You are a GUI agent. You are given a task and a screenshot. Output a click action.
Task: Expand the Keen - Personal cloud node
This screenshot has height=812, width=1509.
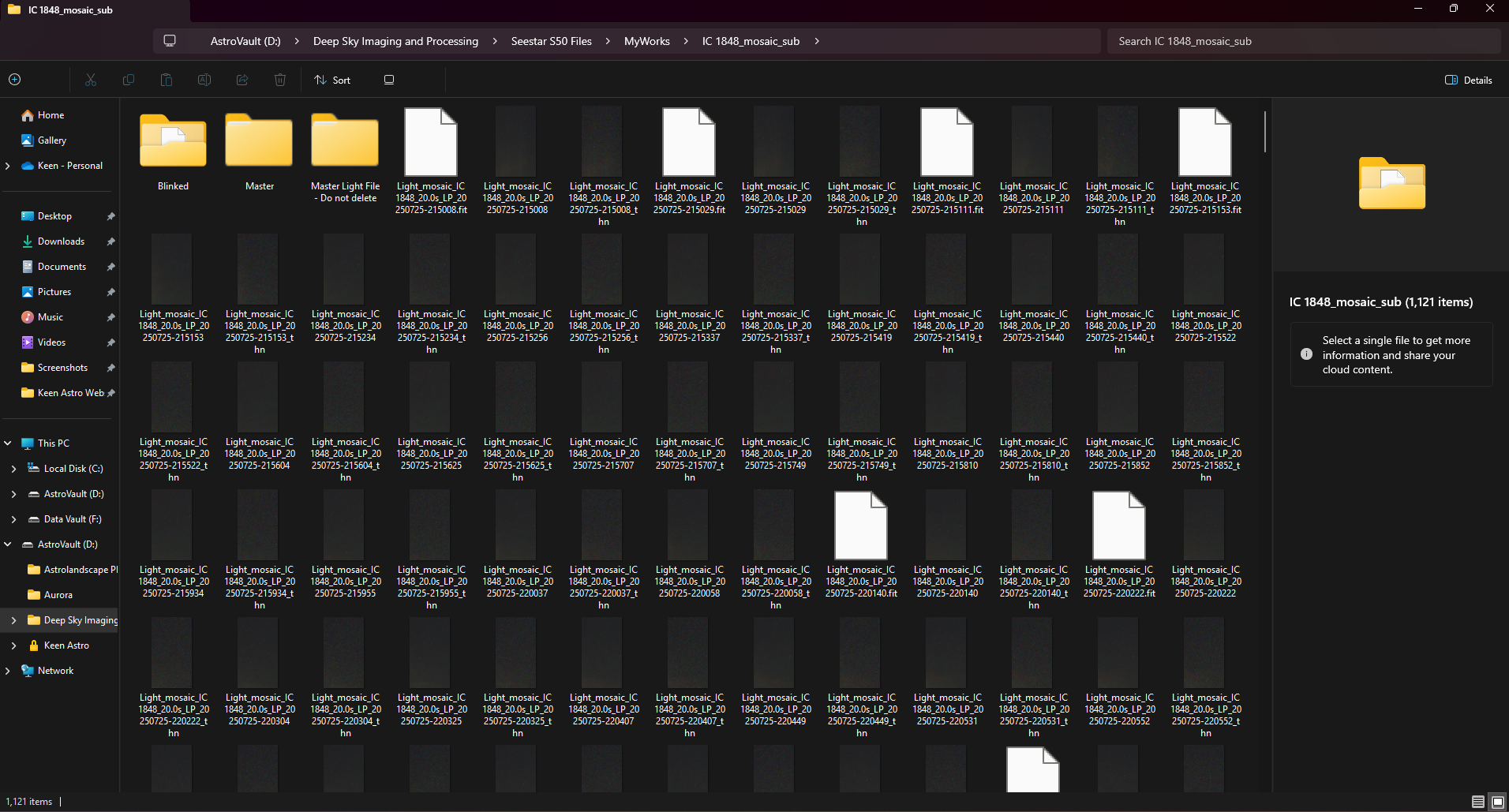pyautogui.click(x=8, y=166)
